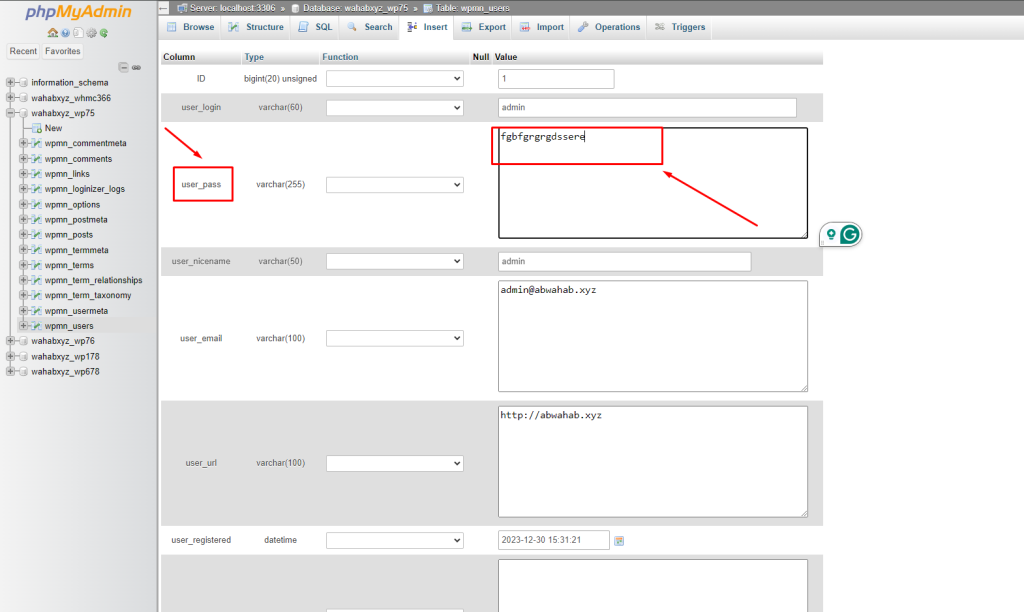Collapse the wahabxyz_wp75 database tree

coord(10,113)
